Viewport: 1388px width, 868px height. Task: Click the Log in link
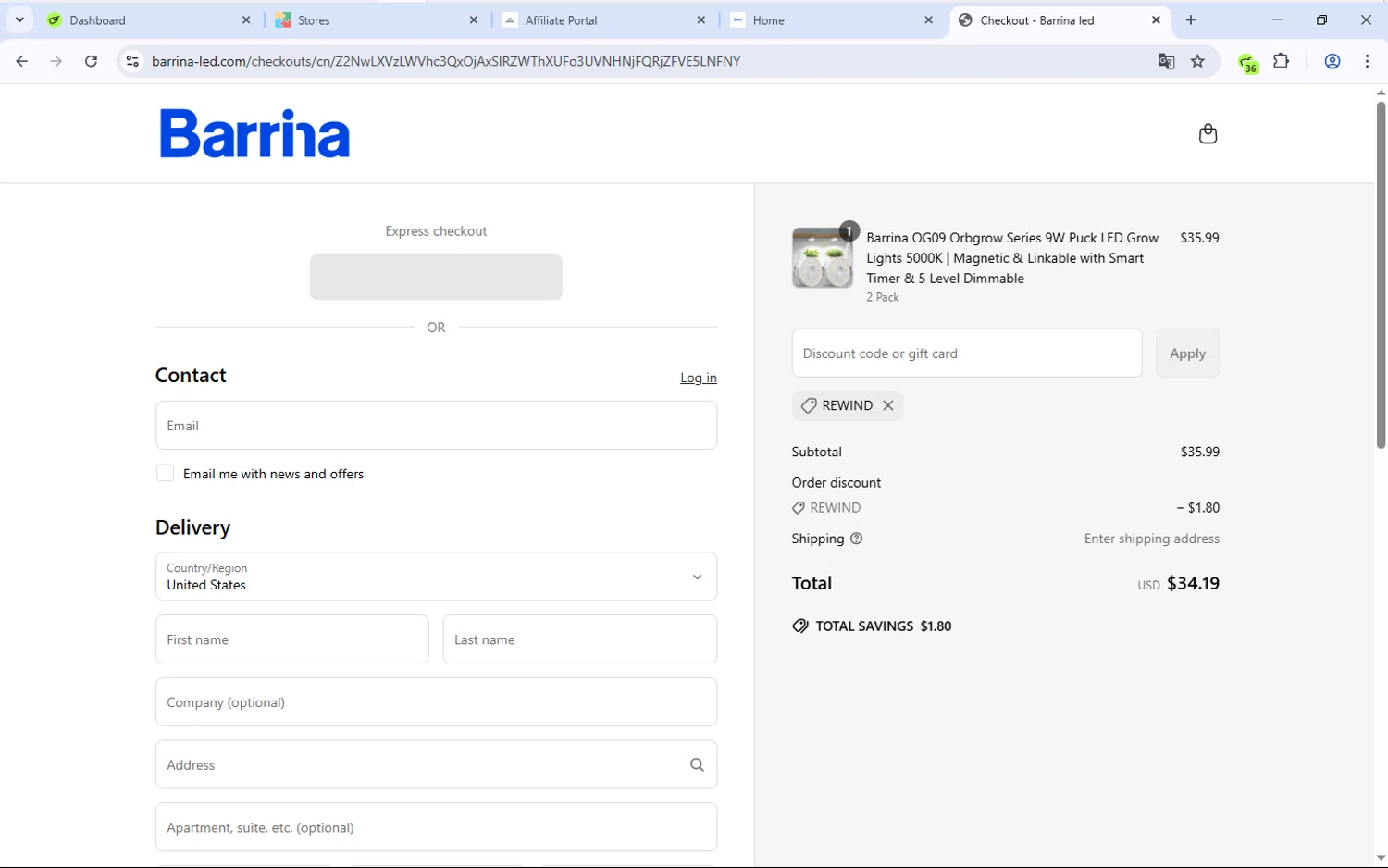point(699,378)
